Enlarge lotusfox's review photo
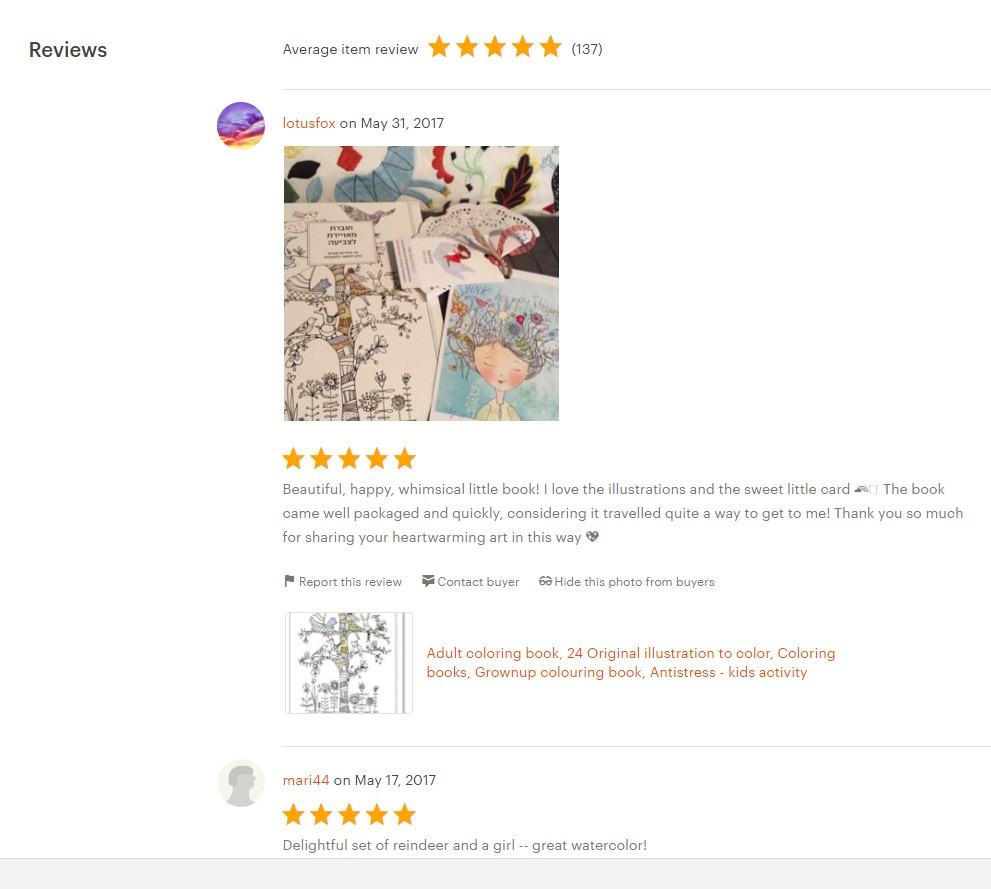991x889 pixels. point(422,283)
